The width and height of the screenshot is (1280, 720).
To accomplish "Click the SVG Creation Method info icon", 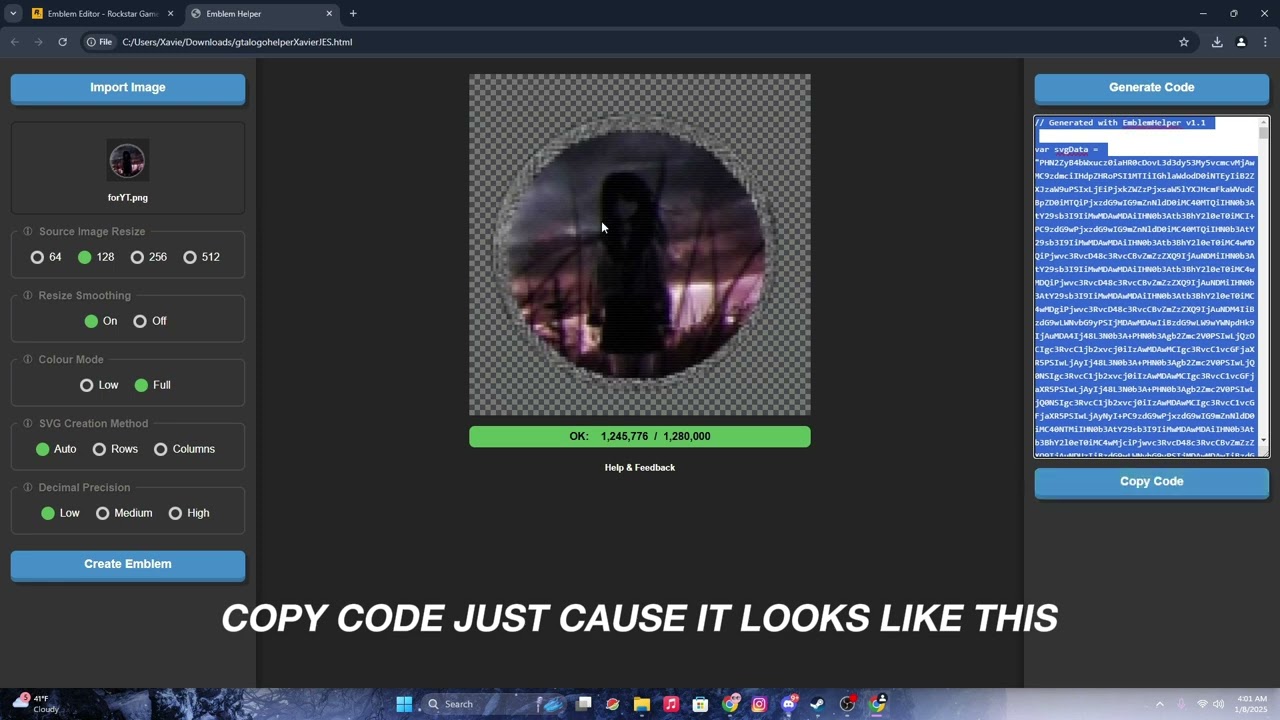I will (x=28, y=424).
